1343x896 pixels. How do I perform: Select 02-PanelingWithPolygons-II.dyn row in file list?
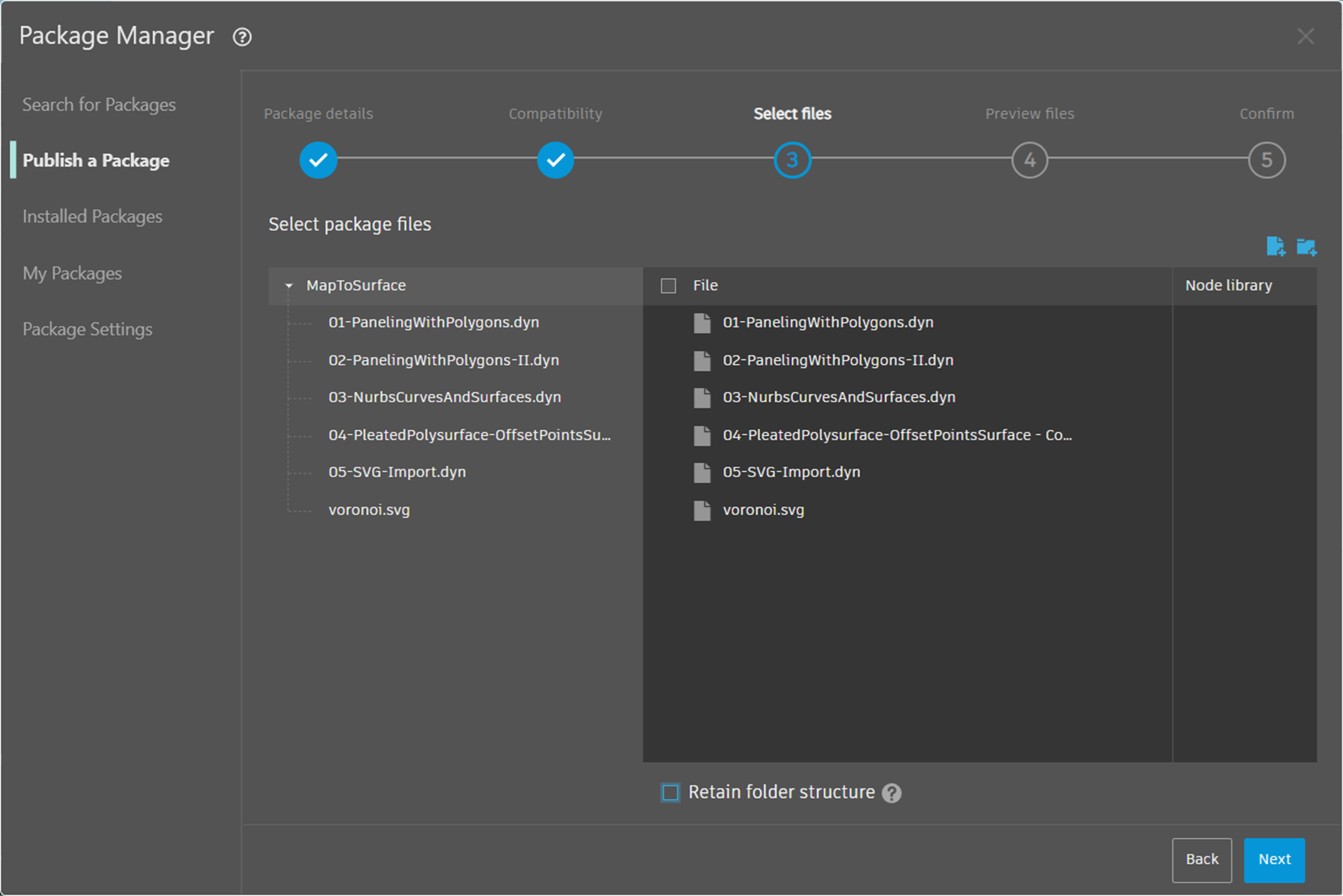coord(838,361)
